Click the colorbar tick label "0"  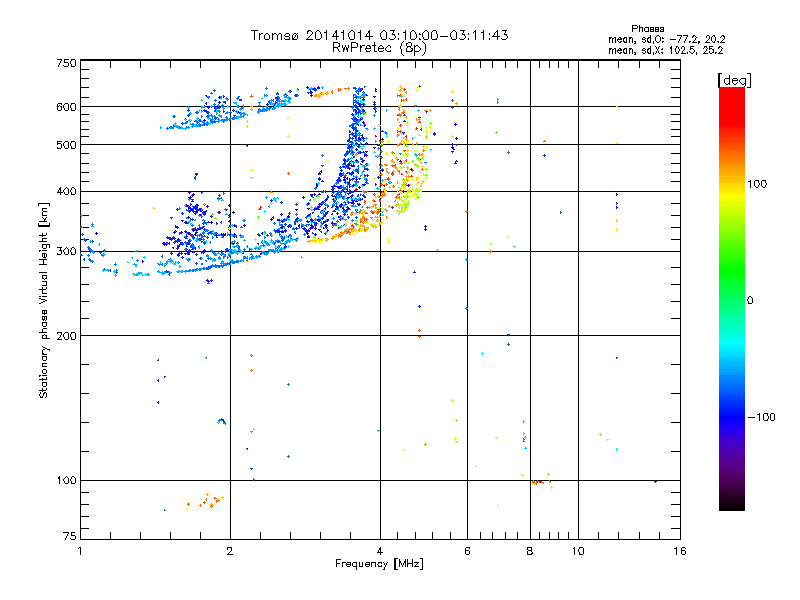750,301
